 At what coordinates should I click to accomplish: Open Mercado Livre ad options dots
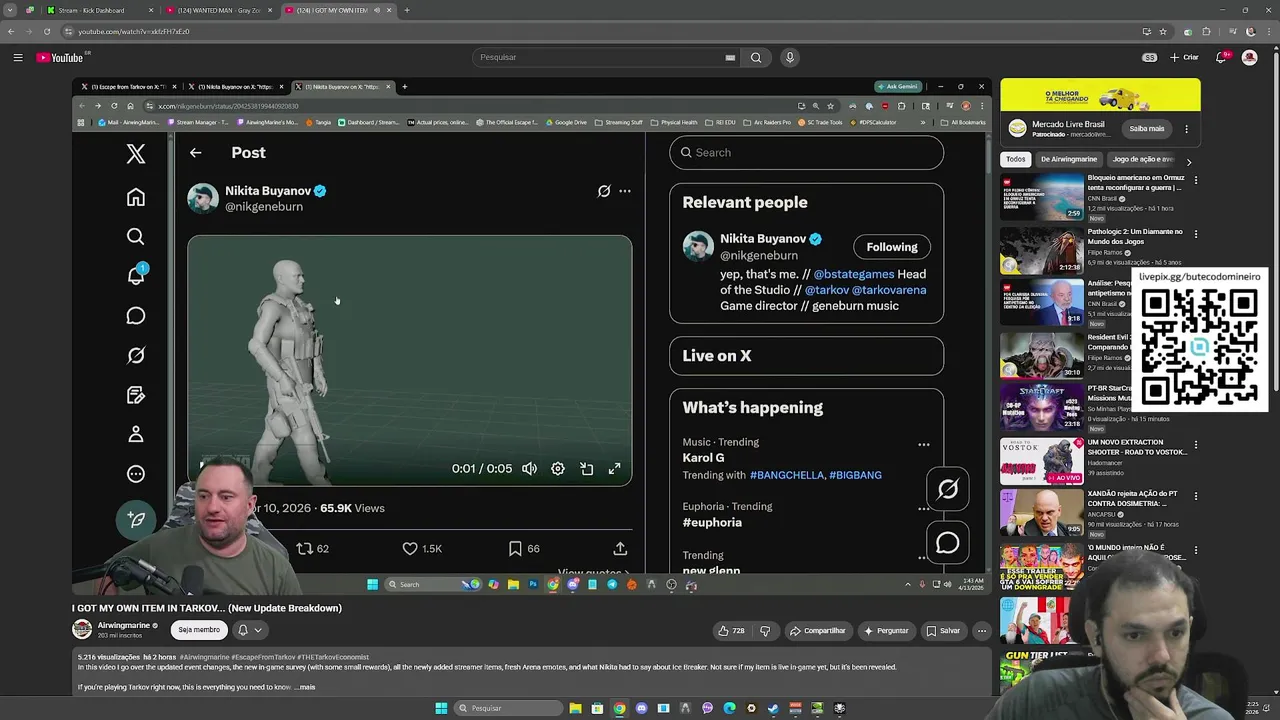point(1187,129)
